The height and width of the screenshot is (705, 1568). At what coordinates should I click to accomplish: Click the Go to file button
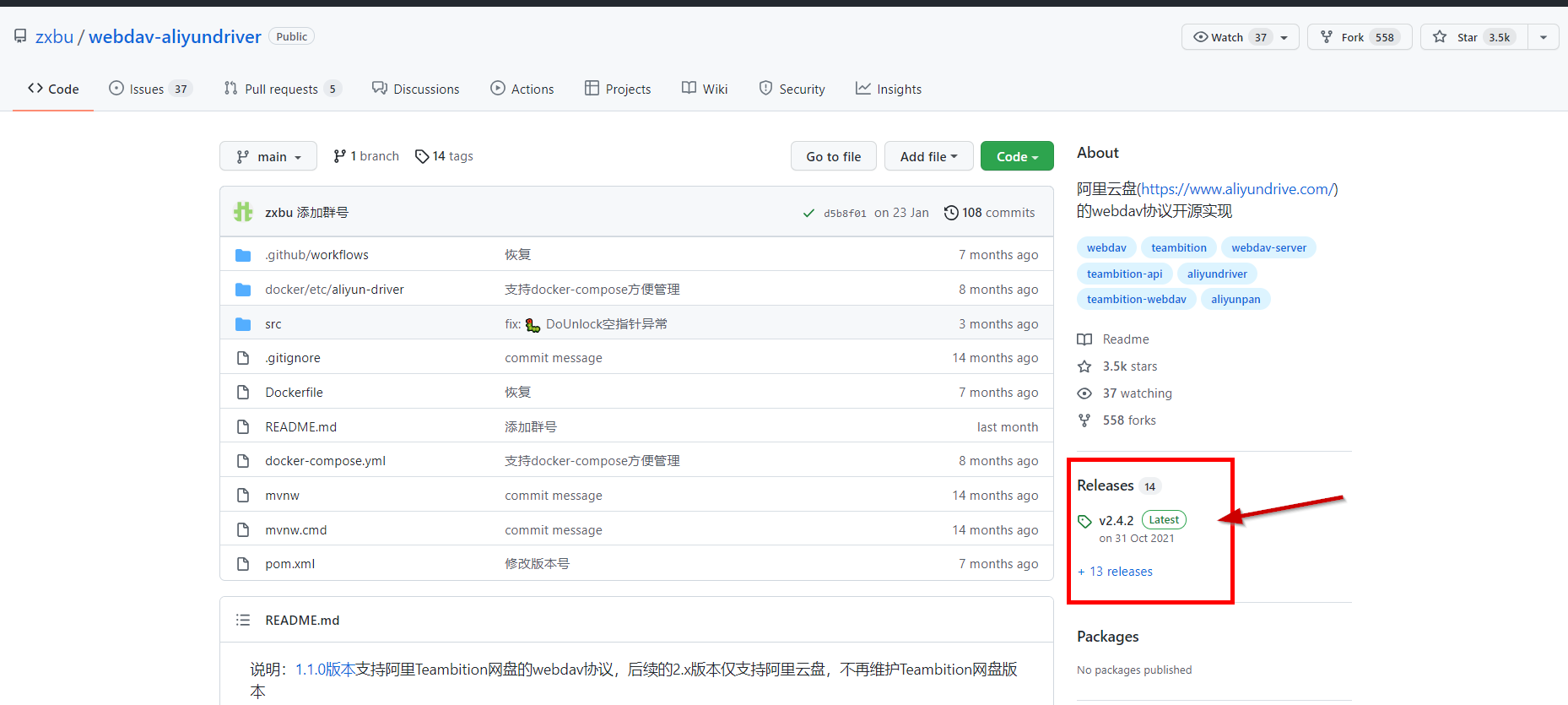tap(834, 156)
